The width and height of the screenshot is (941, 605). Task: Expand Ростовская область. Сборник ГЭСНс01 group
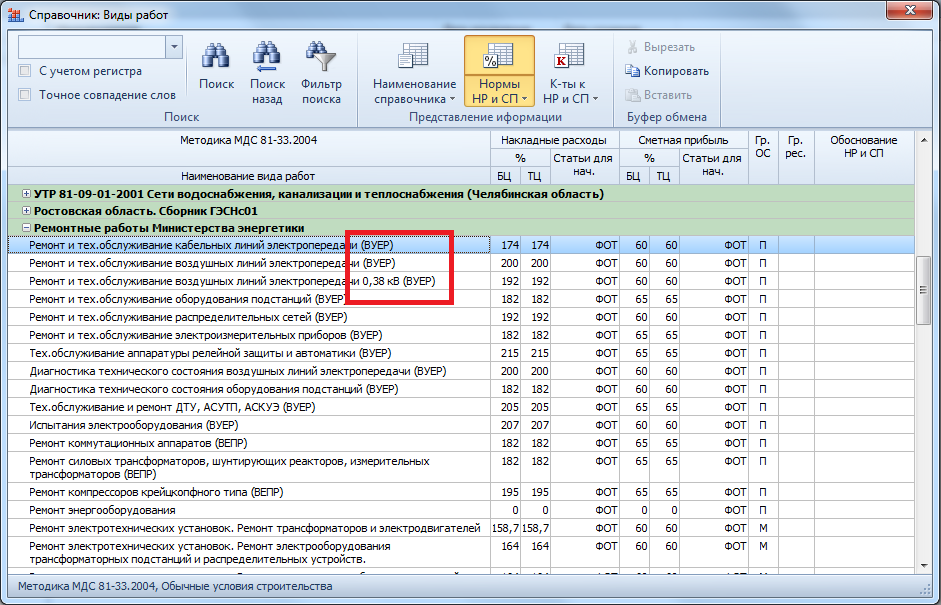click(25, 211)
